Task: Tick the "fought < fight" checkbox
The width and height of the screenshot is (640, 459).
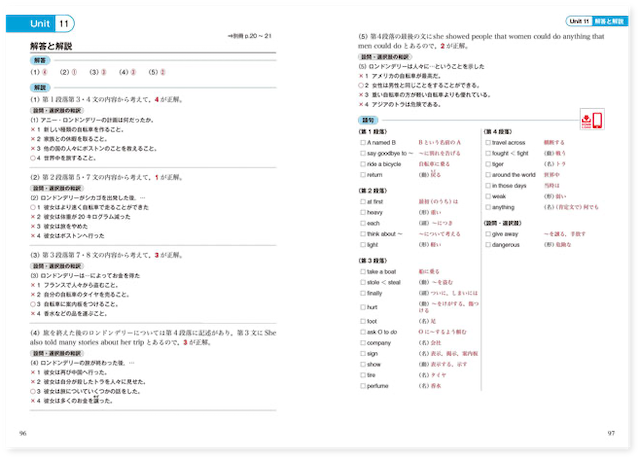Action: (x=488, y=153)
